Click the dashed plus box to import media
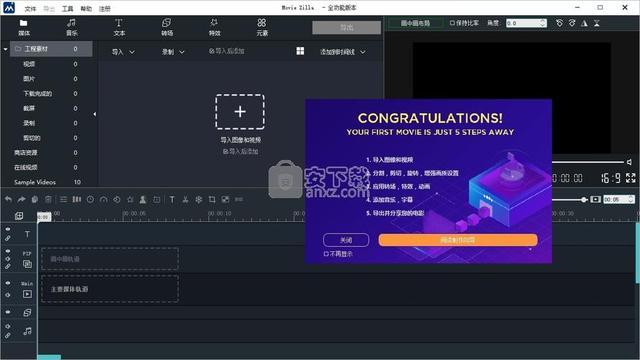640x360 pixels. 240,111
